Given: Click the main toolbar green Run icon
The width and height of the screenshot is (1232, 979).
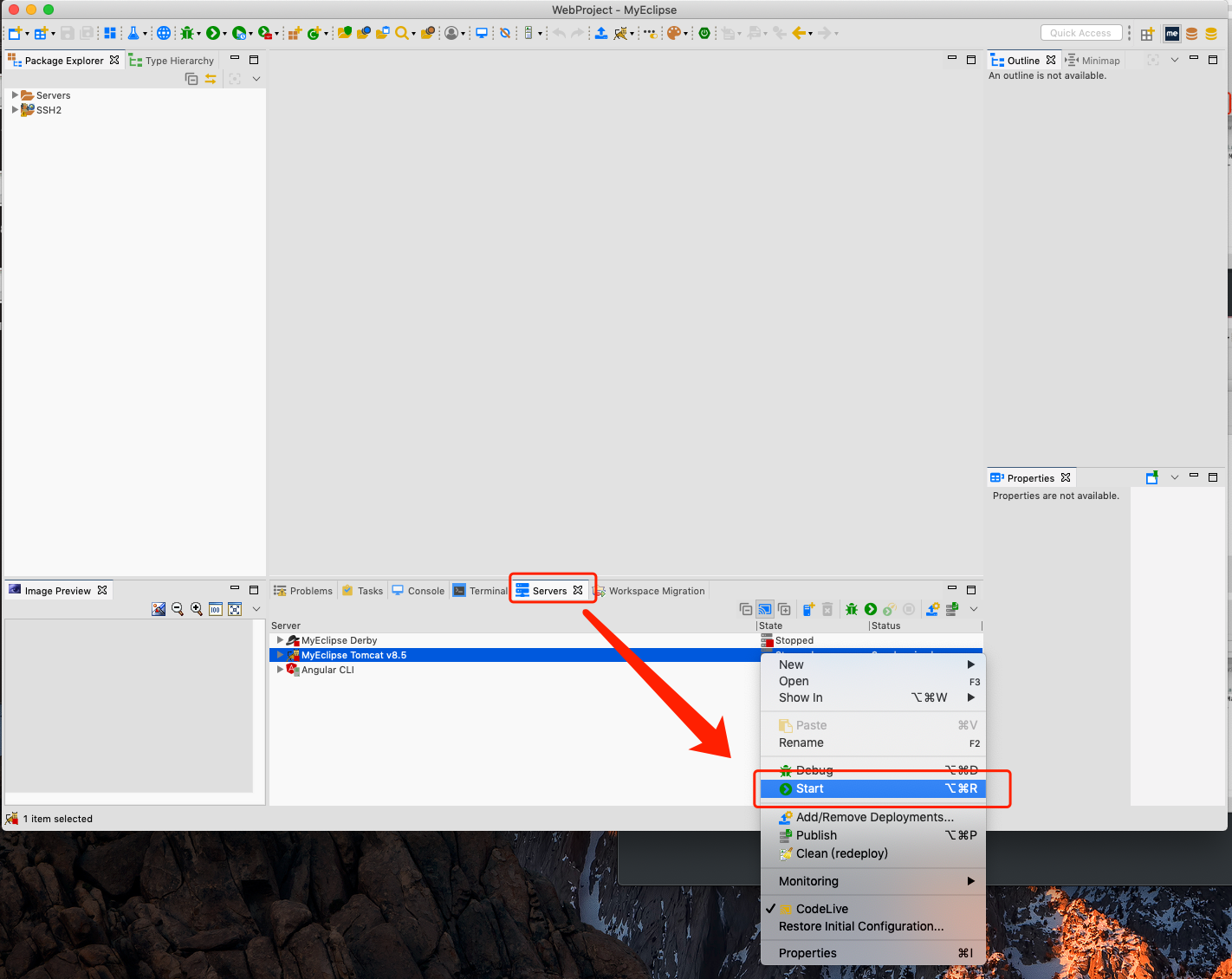Looking at the screenshot, I should (212, 33).
